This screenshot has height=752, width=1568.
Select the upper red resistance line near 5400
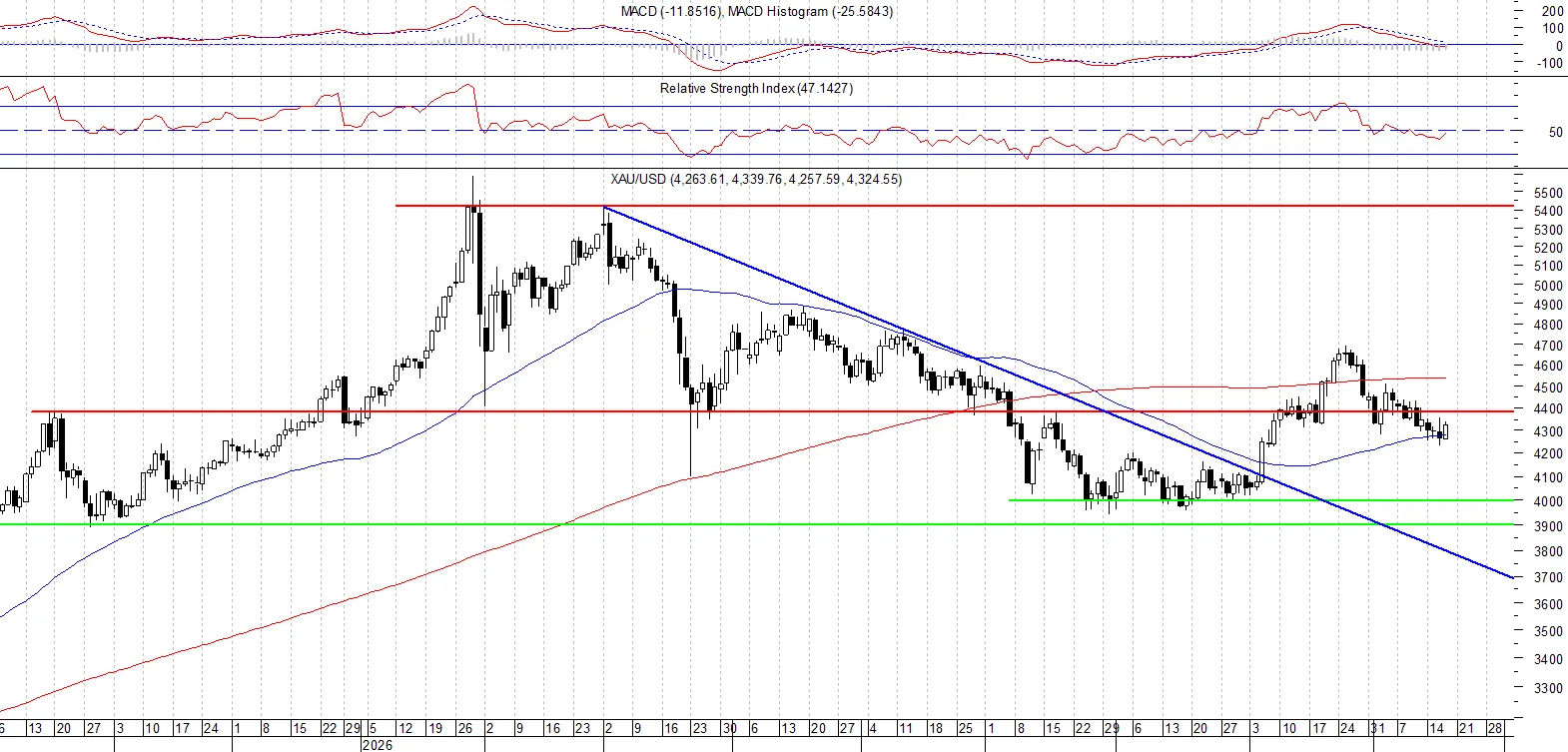pos(954,206)
